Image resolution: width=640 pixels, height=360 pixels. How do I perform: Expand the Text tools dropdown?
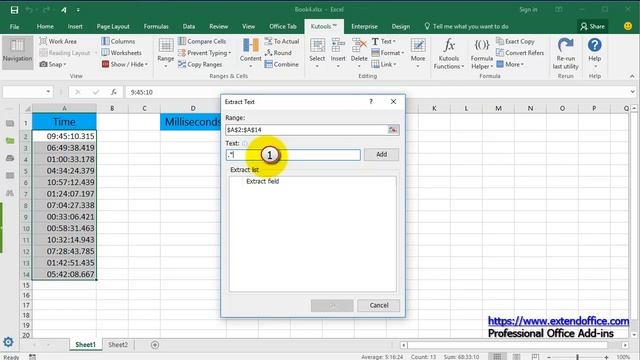[384, 41]
